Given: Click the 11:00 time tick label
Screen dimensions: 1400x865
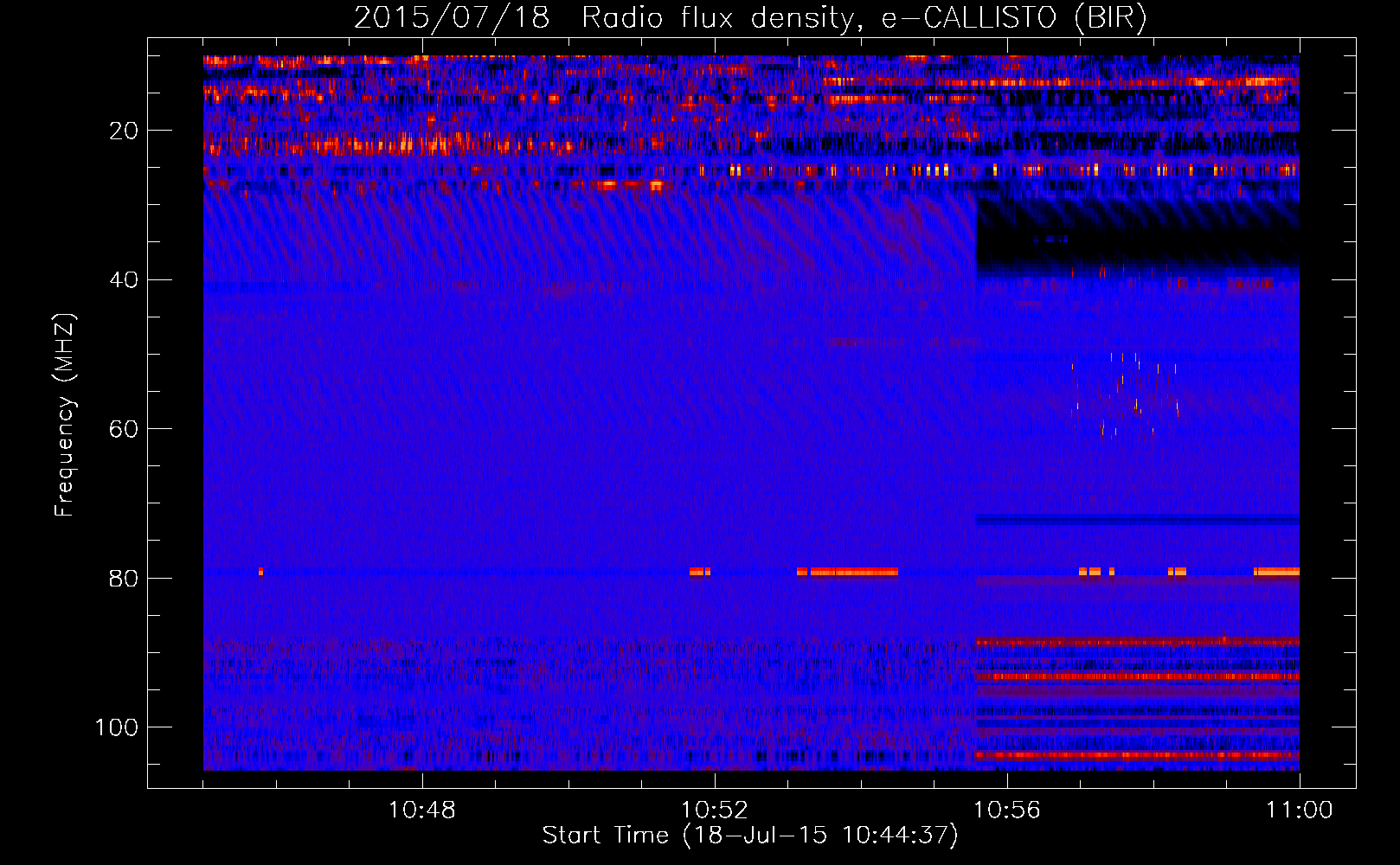Looking at the screenshot, I should [1300, 811].
